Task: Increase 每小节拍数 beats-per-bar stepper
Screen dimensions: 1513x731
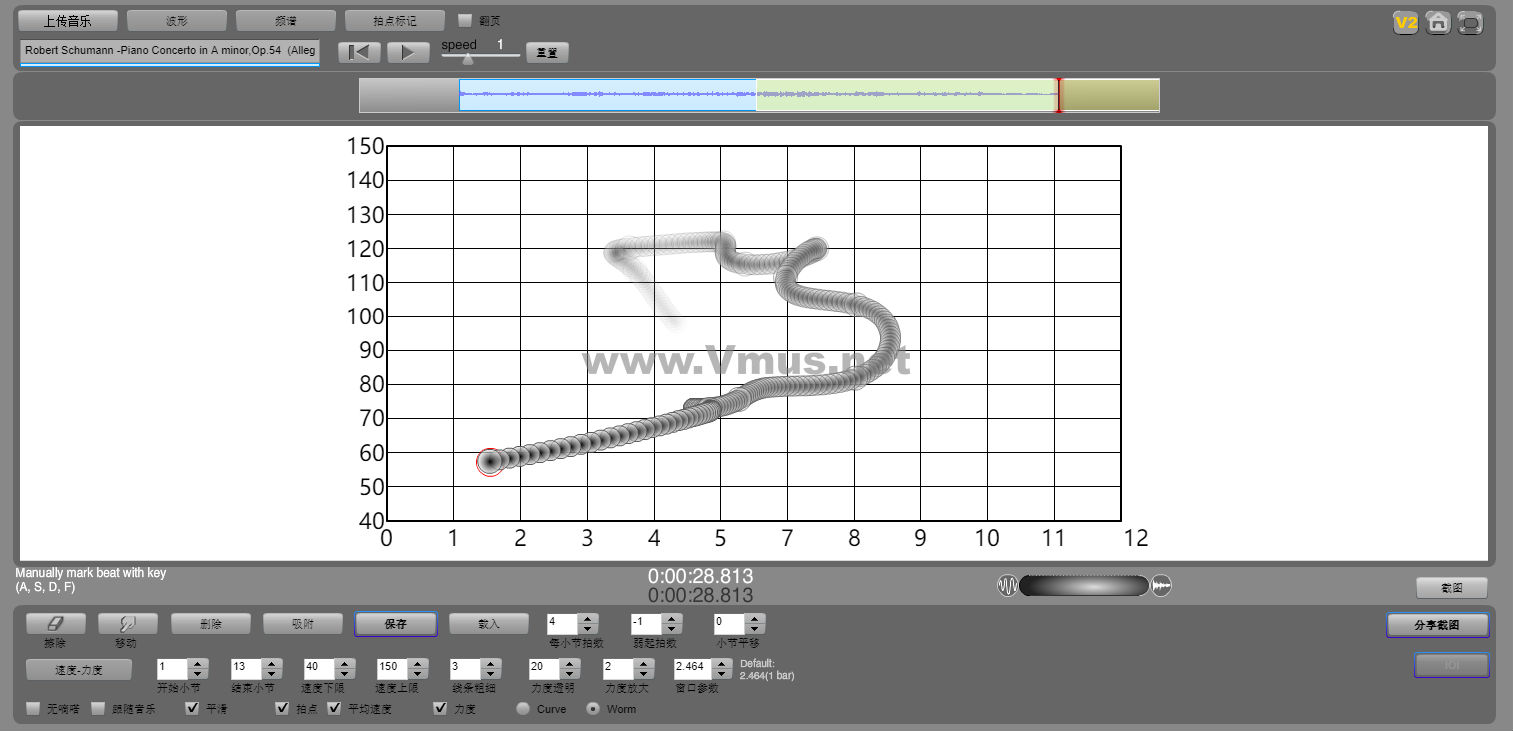Action: [588, 618]
